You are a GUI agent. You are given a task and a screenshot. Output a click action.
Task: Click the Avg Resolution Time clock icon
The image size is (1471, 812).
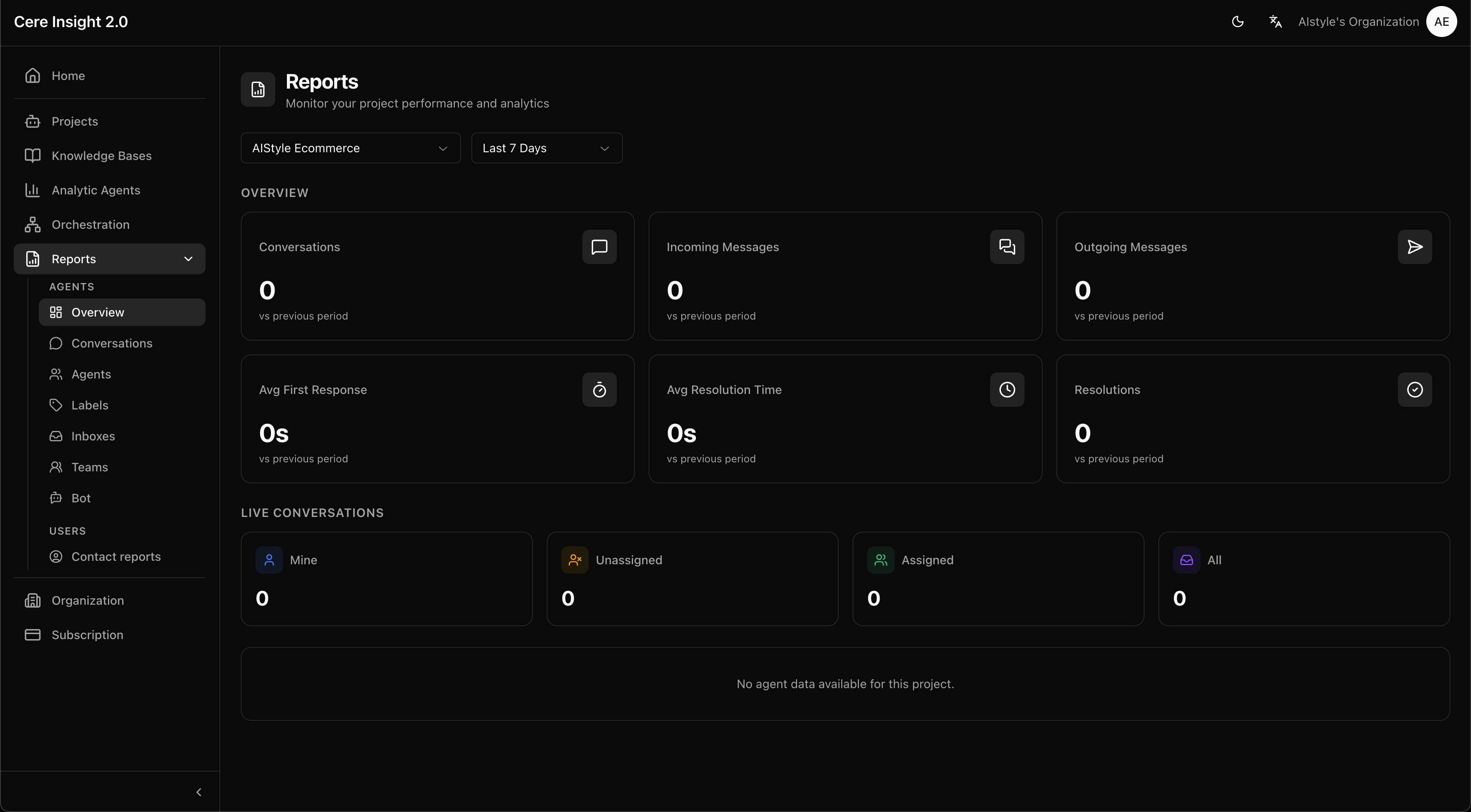[x=1006, y=389]
